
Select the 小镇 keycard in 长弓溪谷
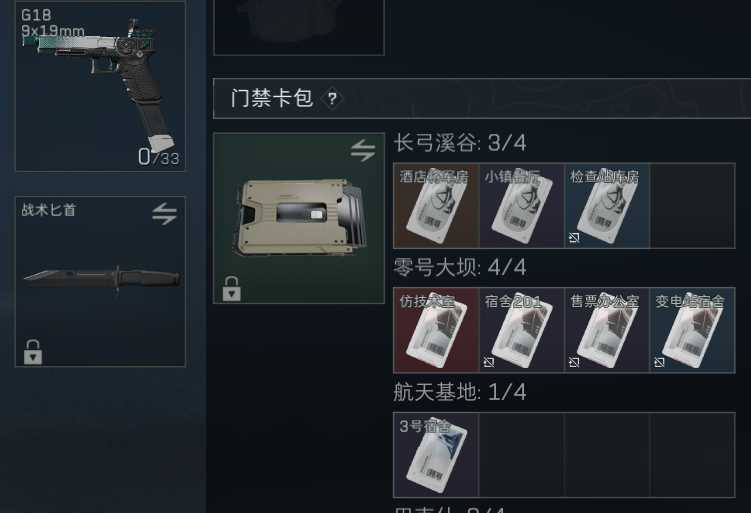(522, 205)
